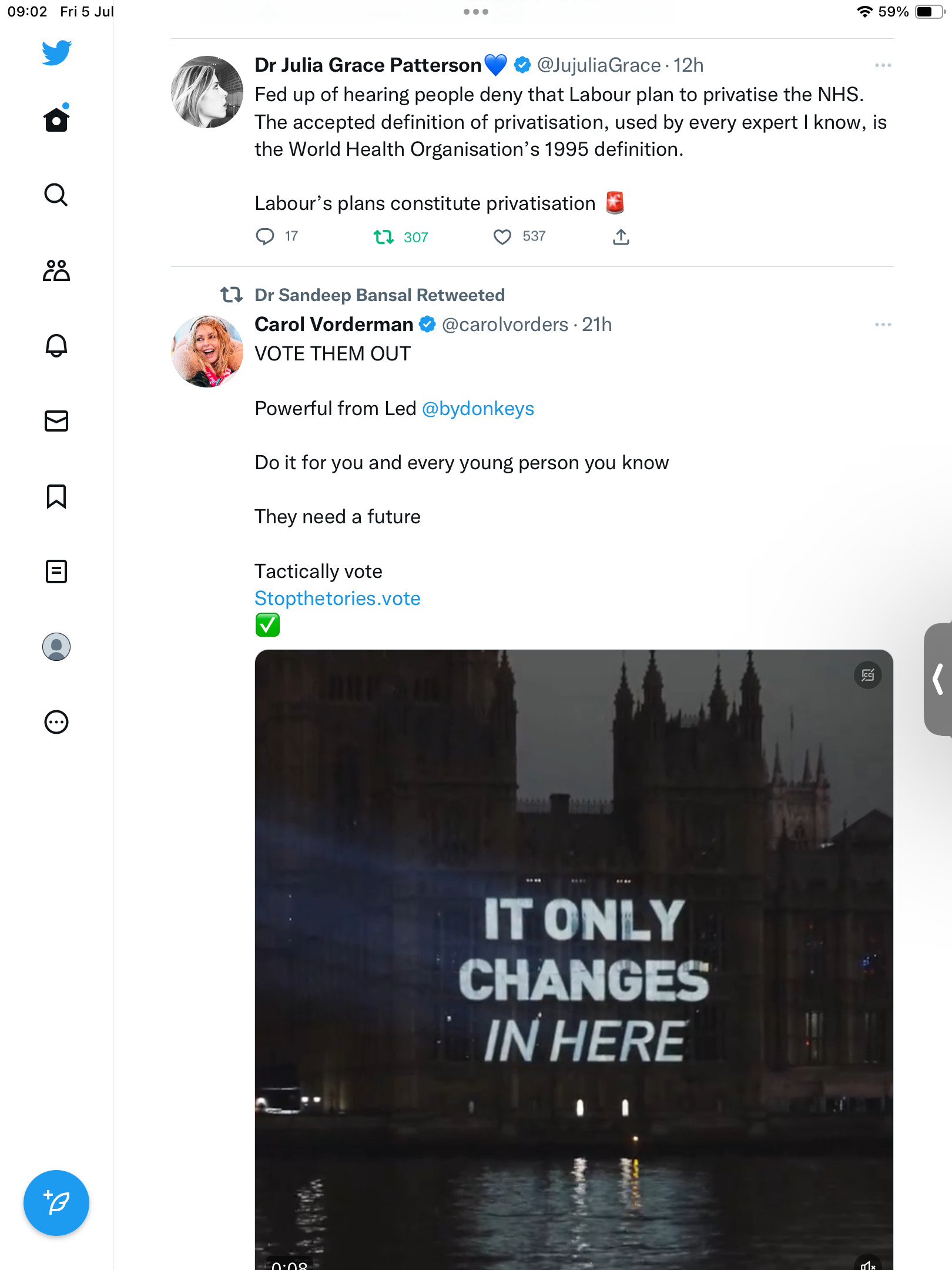Viewport: 952px width, 1270px height.
Task: Tap the Twitter bird logo
Action: (x=56, y=53)
